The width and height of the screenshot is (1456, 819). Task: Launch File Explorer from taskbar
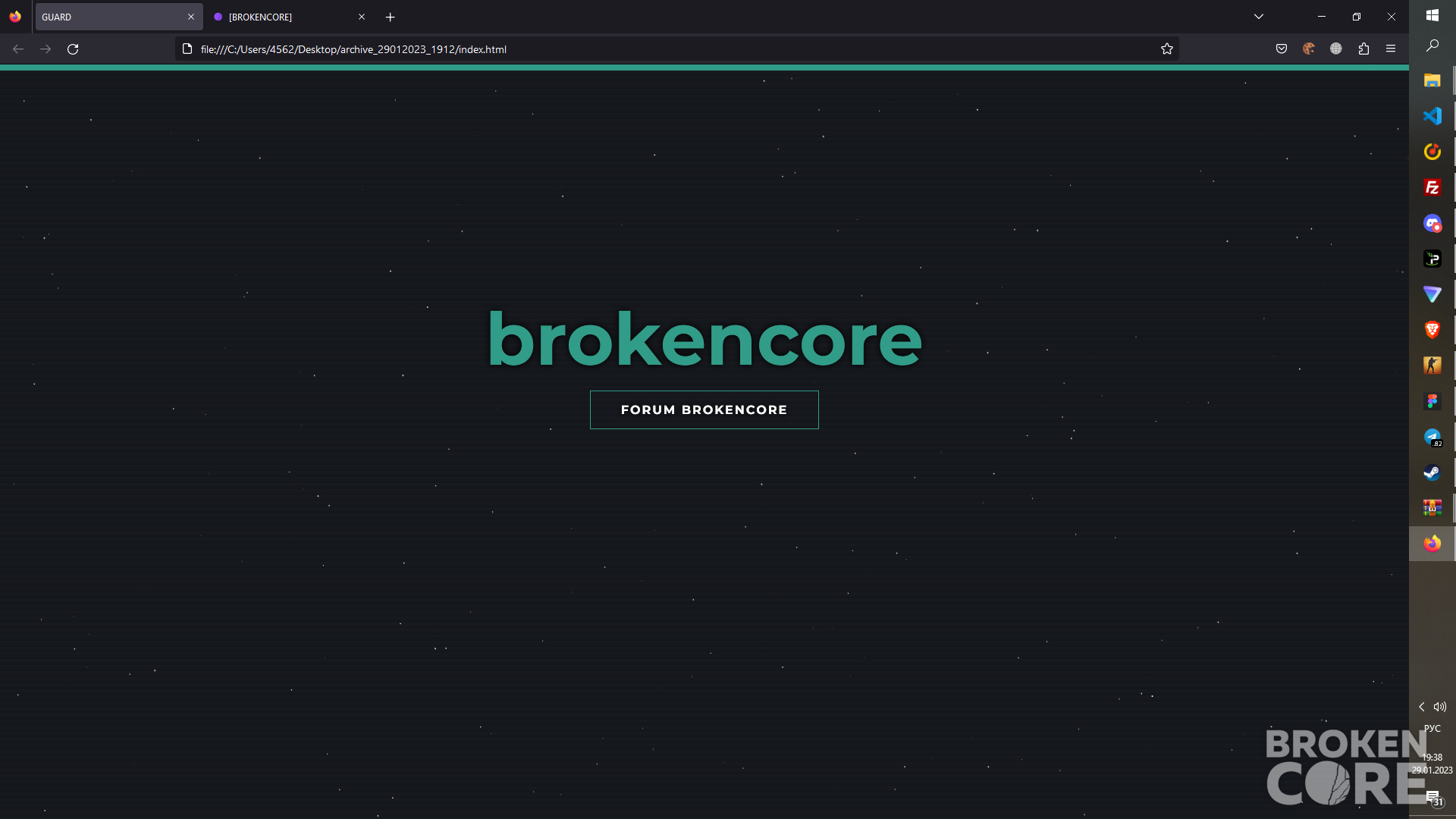pyautogui.click(x=1432, y=80)
